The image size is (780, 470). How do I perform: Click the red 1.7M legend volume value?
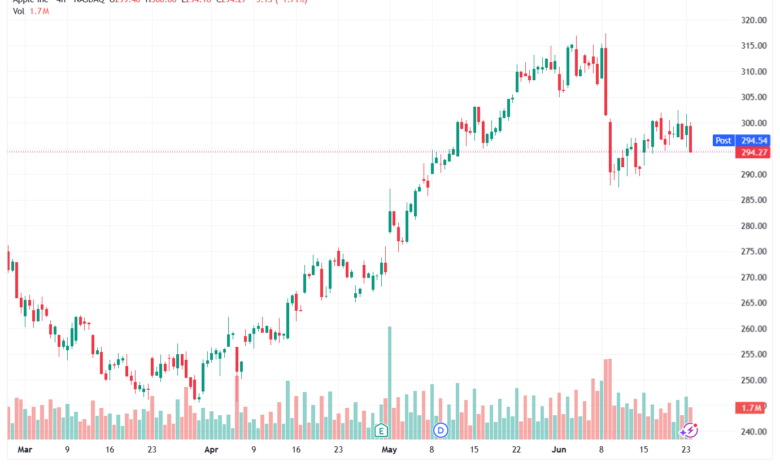coord(39,11)
